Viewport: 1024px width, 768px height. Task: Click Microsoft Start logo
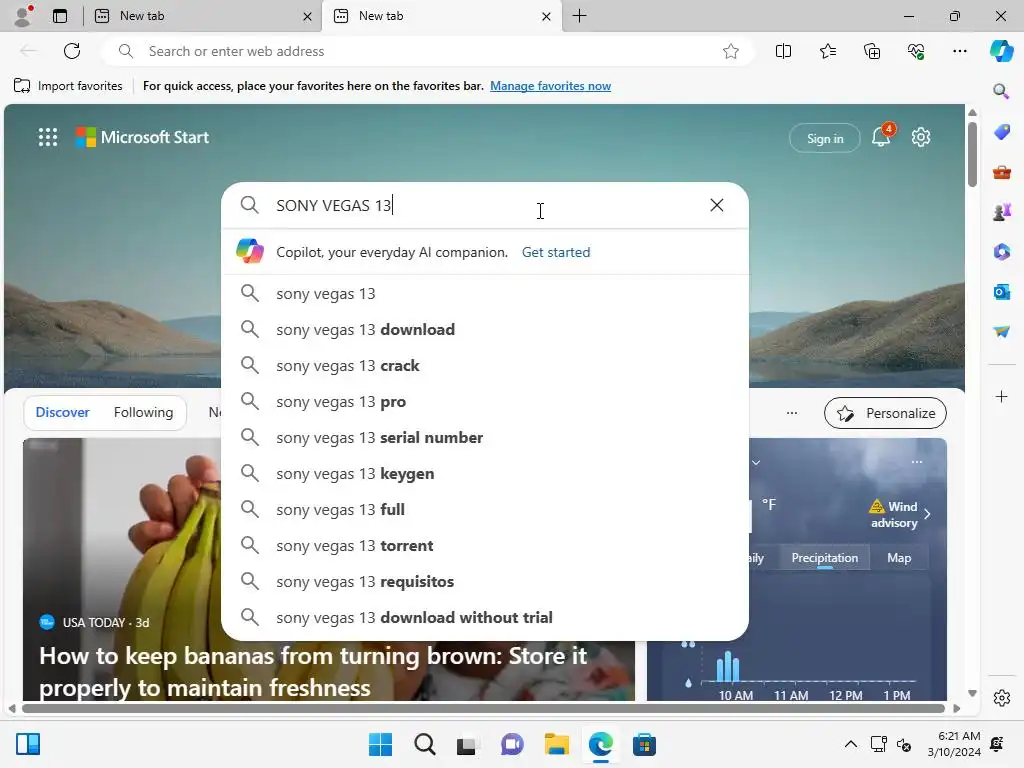tap(142, 137)
